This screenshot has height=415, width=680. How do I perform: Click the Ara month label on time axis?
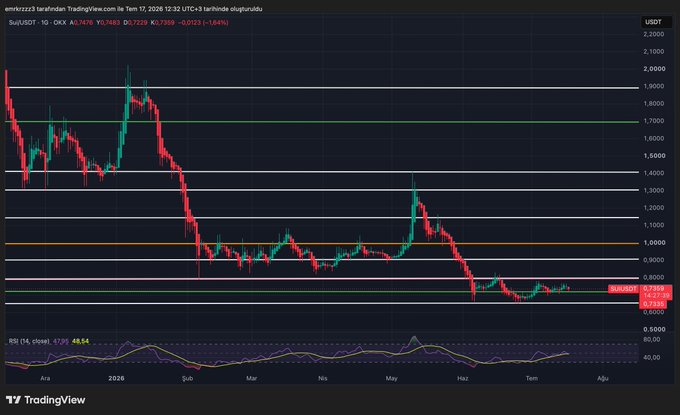point(45,378)
